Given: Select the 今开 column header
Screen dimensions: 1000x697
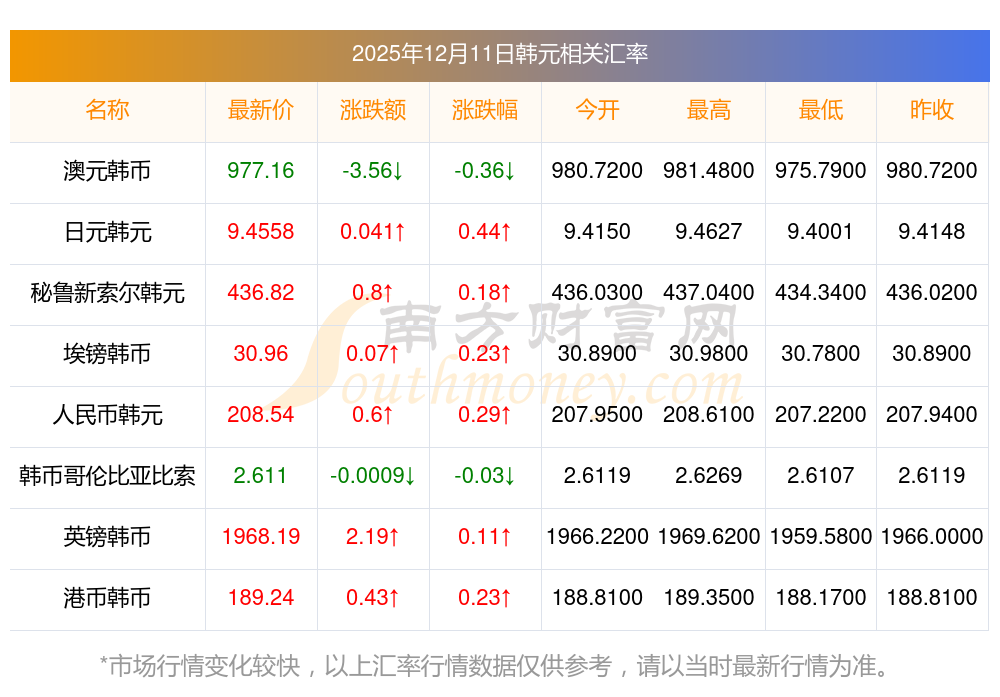Looking at the screenshot, I should (x=597, y=110).
